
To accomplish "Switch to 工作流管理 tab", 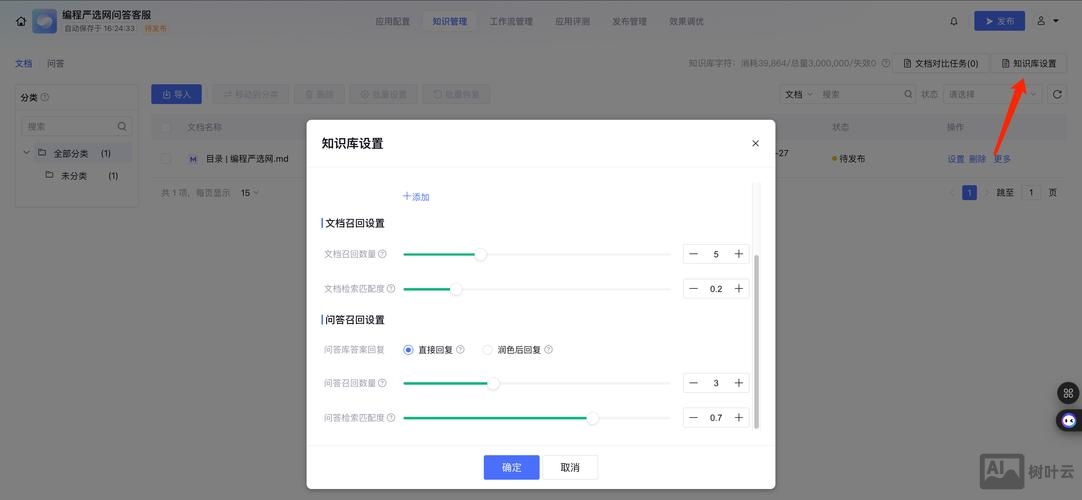I will pos(511,21).
